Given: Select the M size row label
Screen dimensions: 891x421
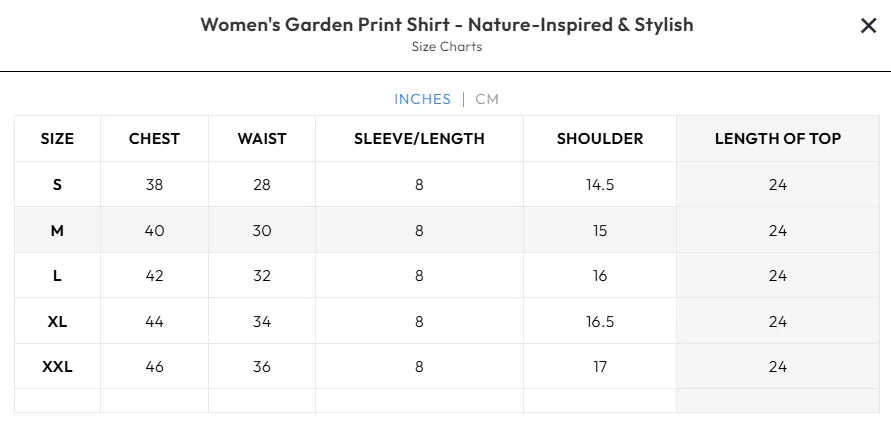Looking at the screenshot, I should coord(57,231).
